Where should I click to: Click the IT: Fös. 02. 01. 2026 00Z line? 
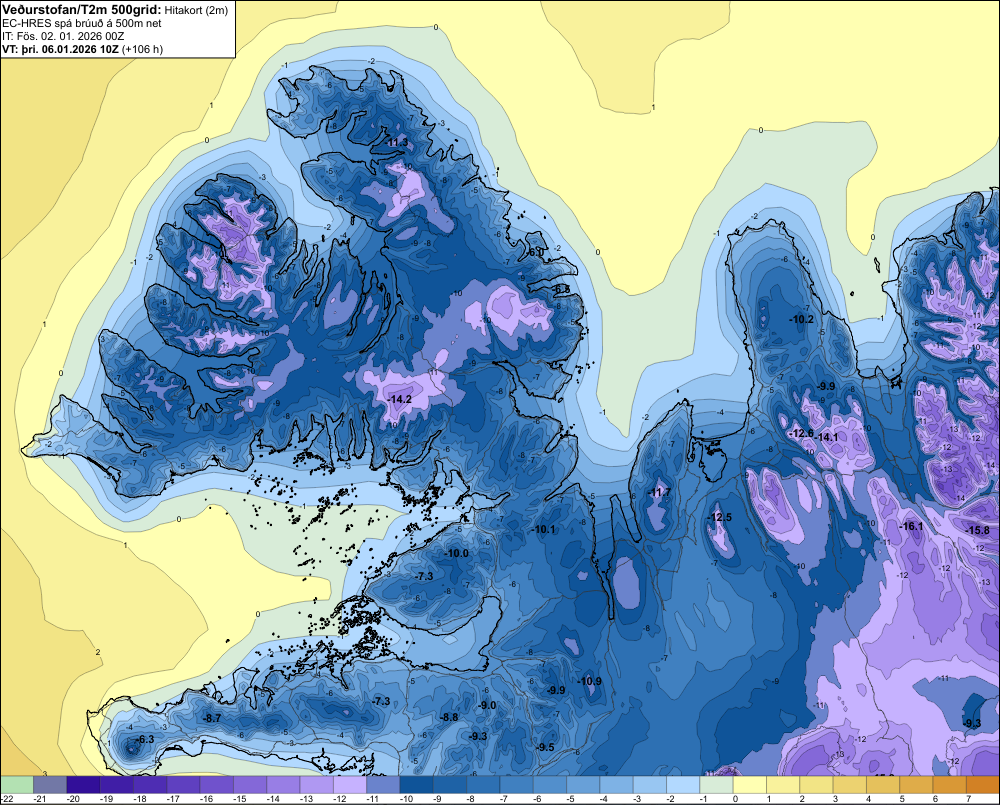[x=63, y=36]
